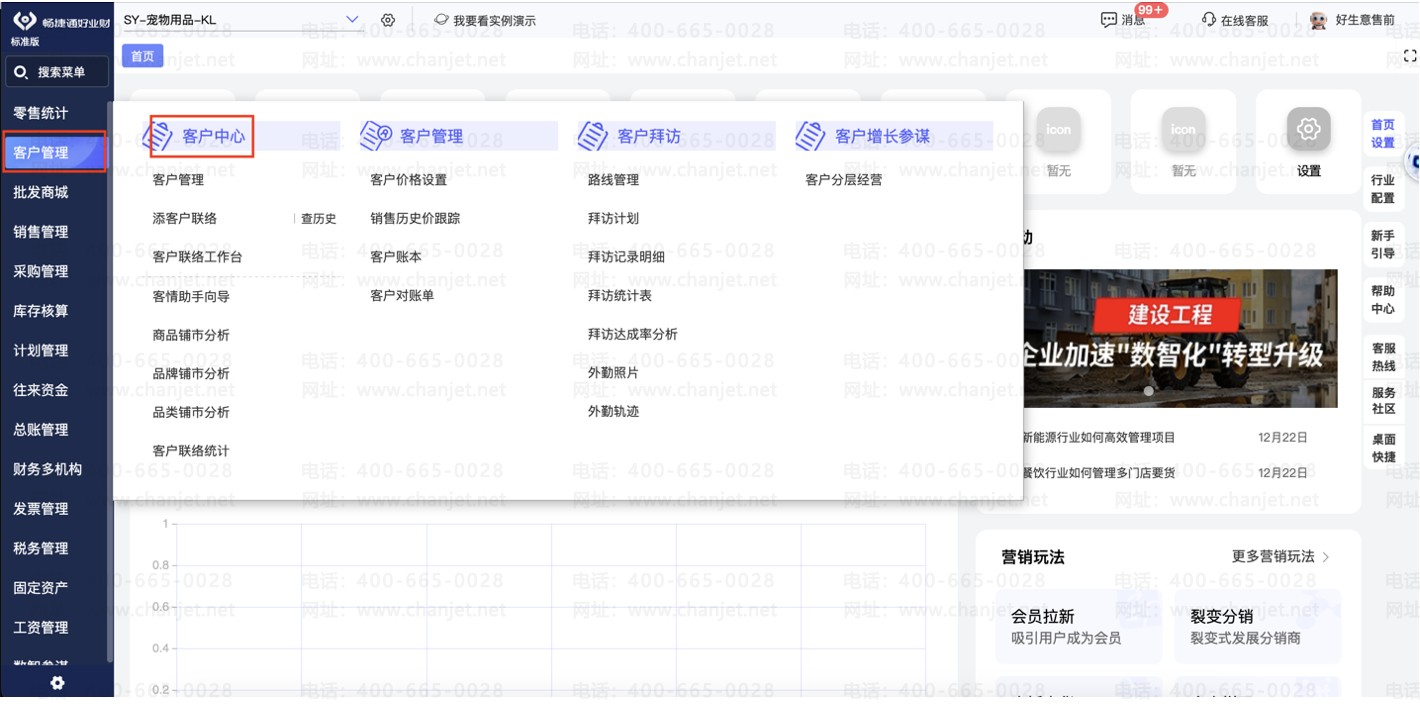
Task: Open 财务多机构 in the sidebar
Action: [48, 469]
